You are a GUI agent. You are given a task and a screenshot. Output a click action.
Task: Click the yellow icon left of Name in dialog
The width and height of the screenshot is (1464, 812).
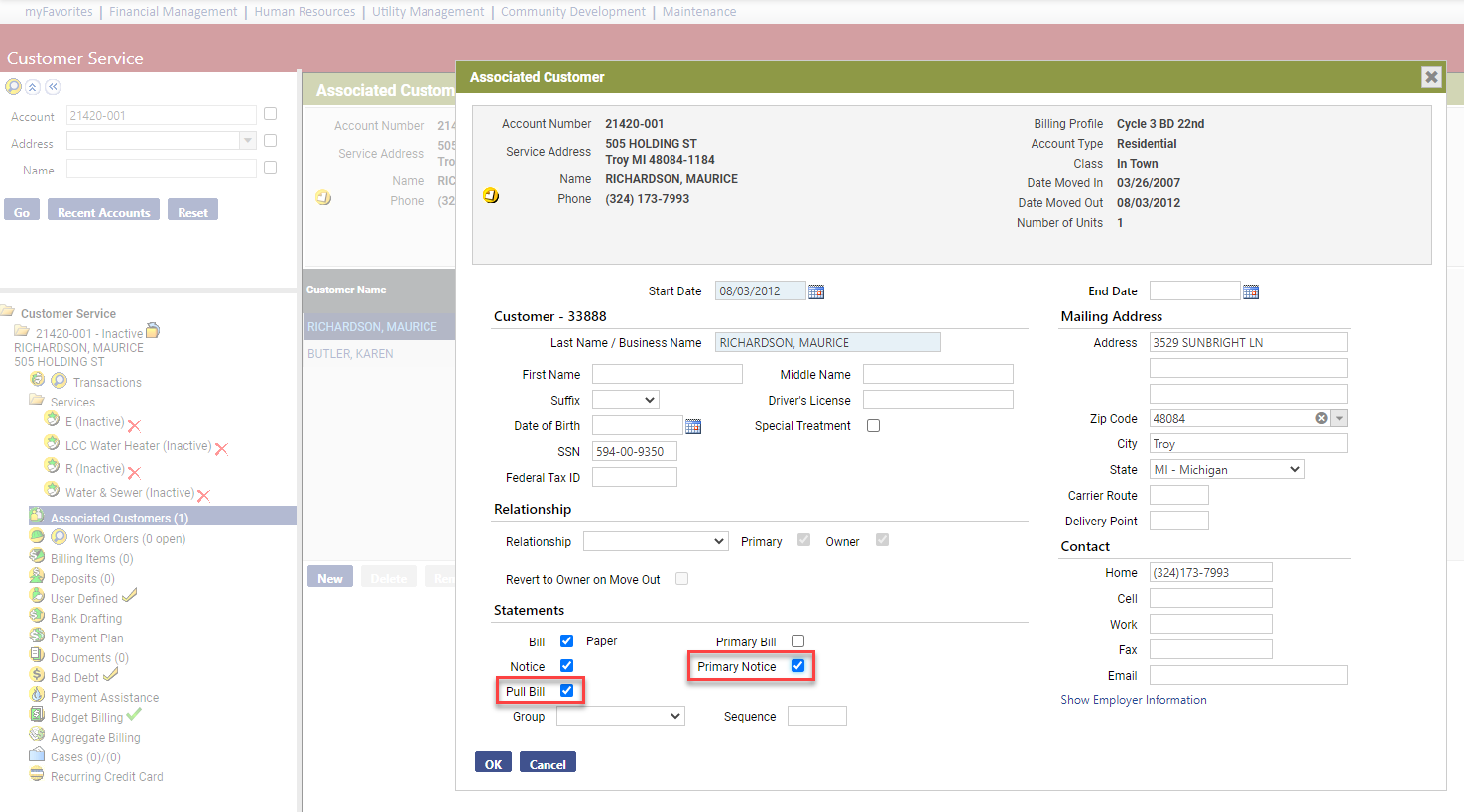click(x=491, y=195)
